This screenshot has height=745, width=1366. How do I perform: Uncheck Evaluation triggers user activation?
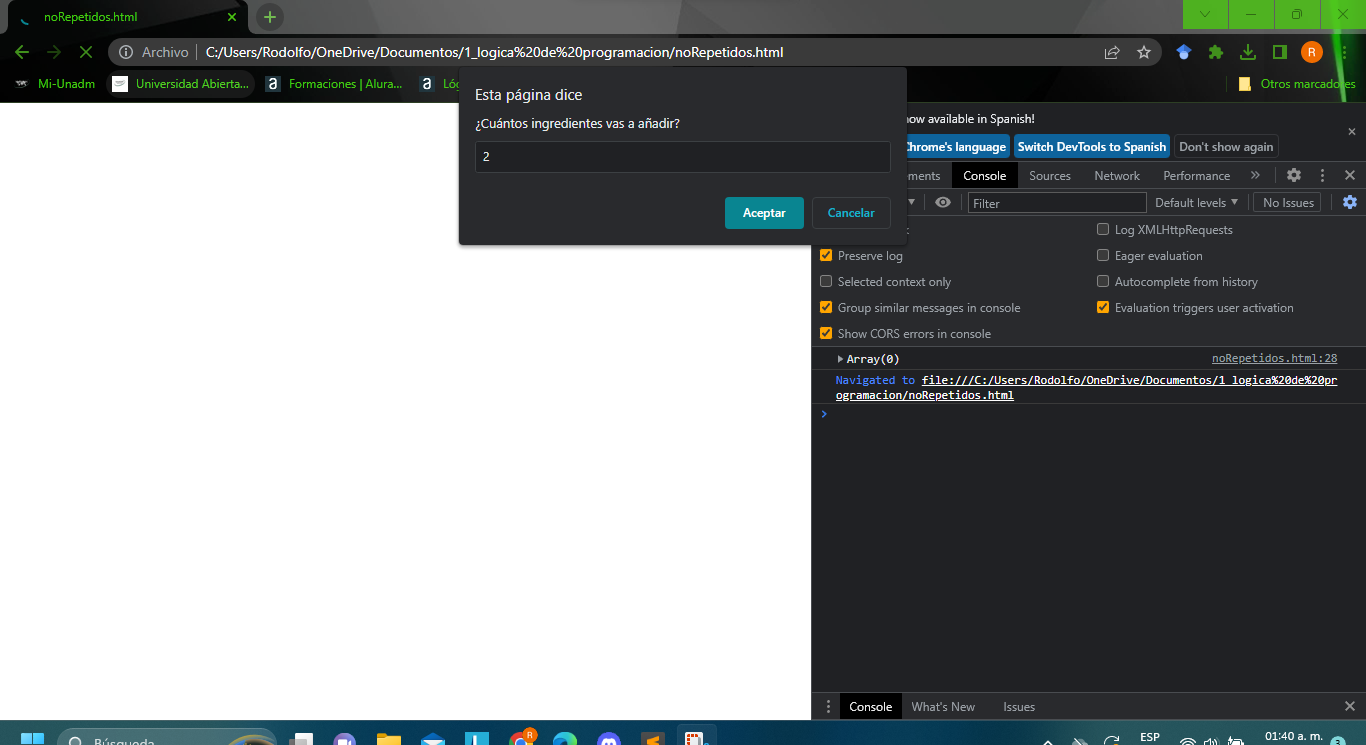(x=1104, y=308)
